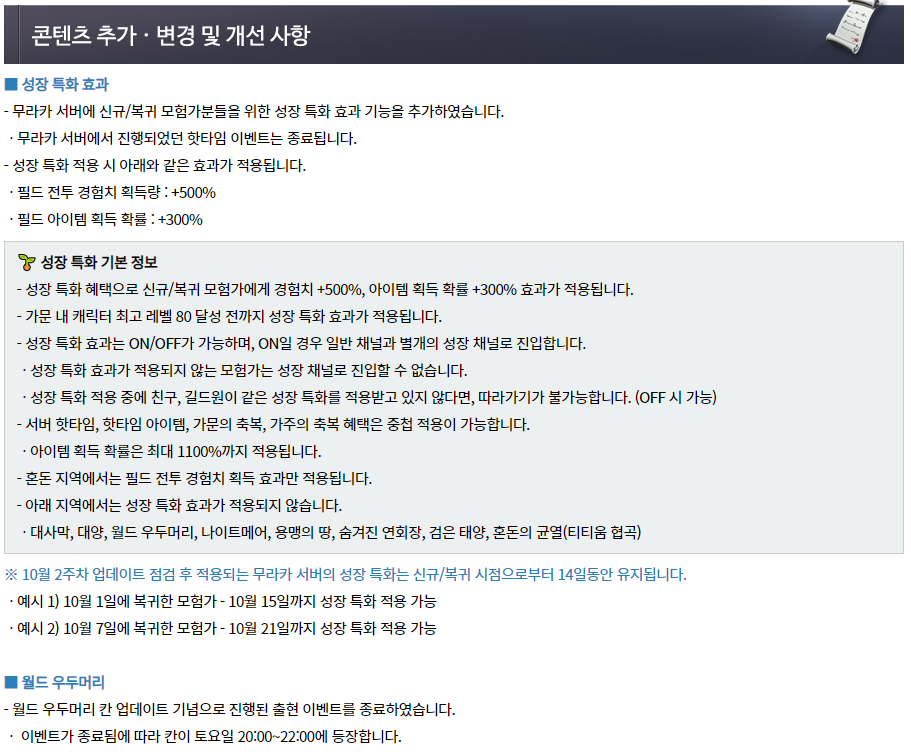The height and width of the screenshot is (752, 911).
Task: Click blue notice starting ※ 10월 2주차 업데이트
Action: coord(346,575)
